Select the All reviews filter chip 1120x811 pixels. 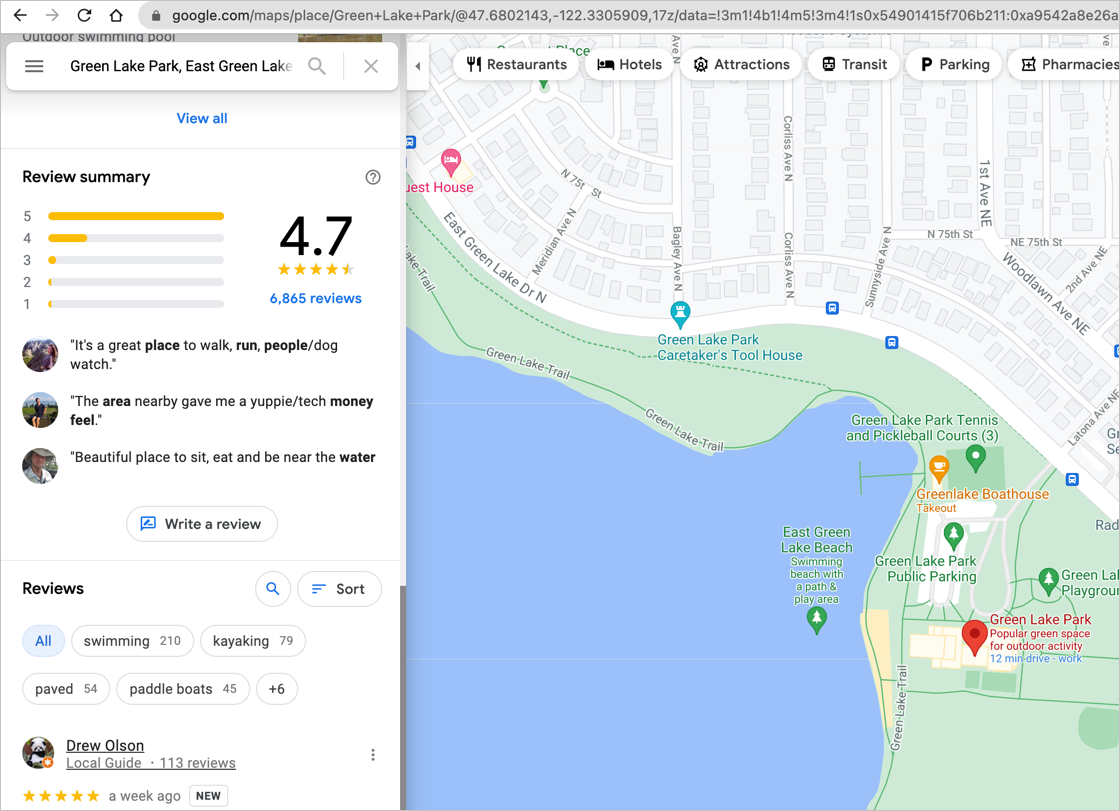point(44,641)
